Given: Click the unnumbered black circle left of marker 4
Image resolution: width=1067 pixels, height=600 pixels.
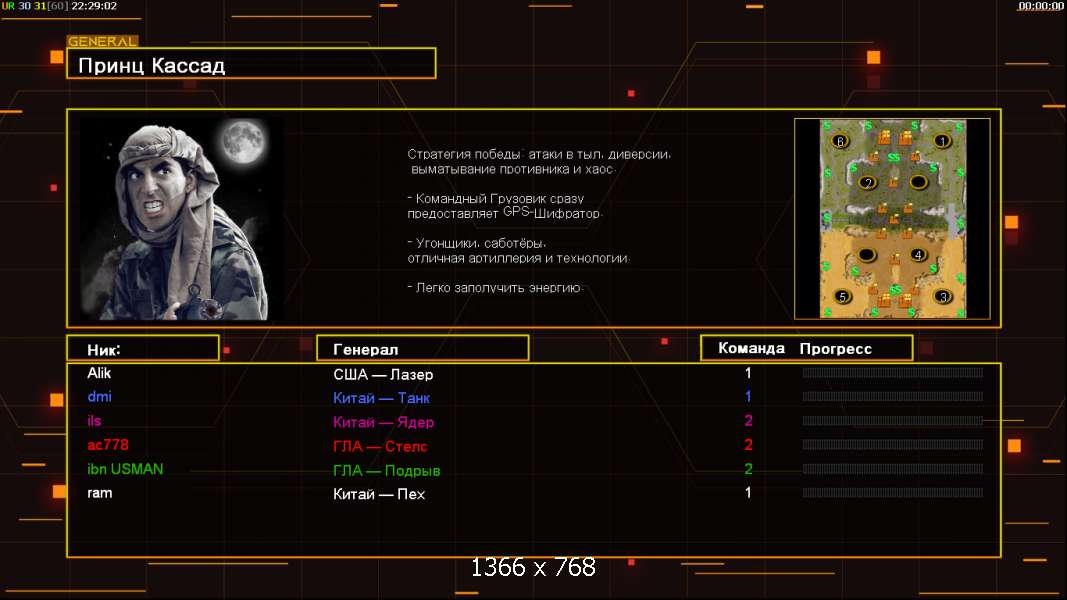Looking at the screenshot, I should pyautogui.click(x=866, y=255).
